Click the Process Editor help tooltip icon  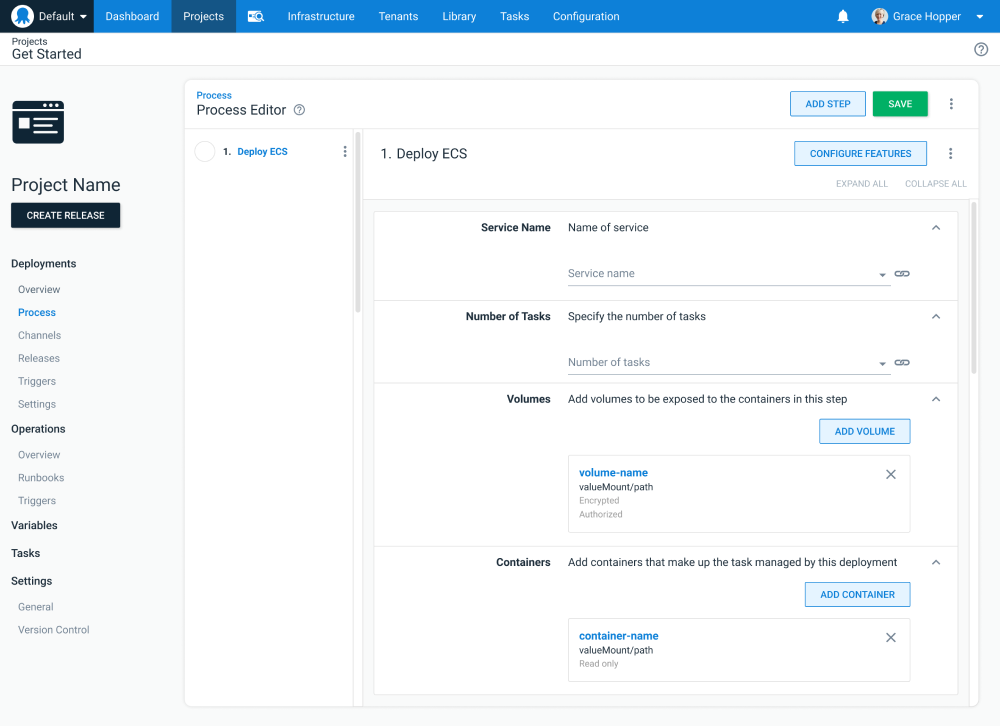pos(298,110)
